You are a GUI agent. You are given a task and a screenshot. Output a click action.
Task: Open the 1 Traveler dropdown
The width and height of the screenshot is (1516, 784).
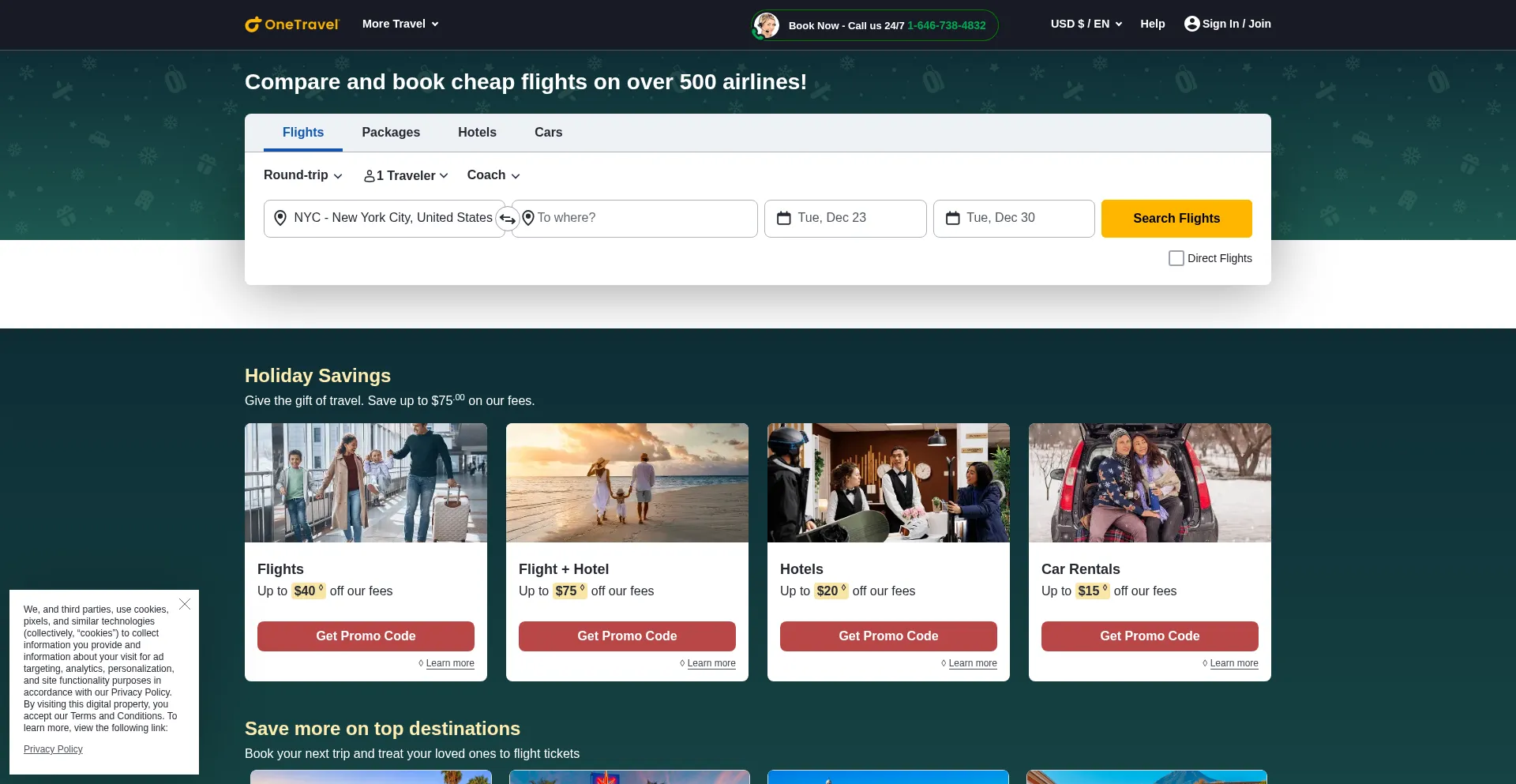[x=406, y=175]
